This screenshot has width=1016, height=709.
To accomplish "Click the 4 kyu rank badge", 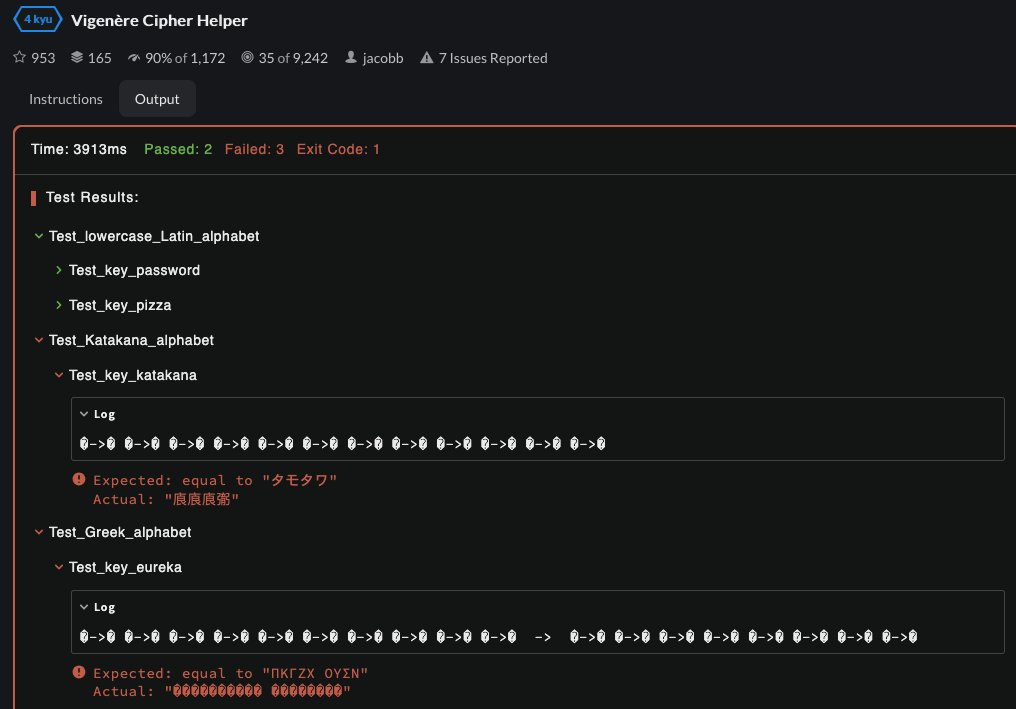I will [x=38, y=19].
